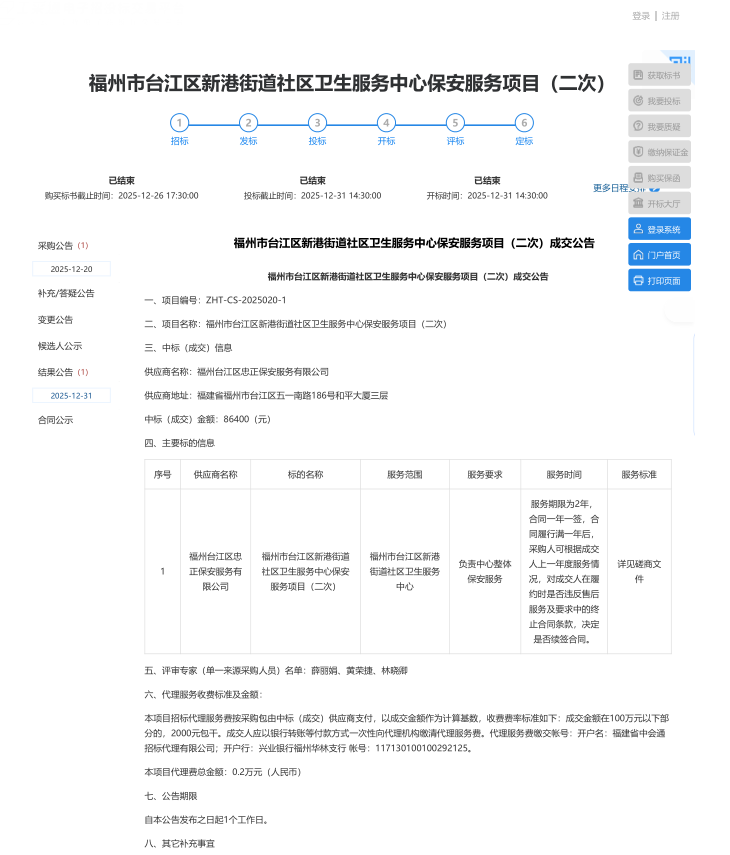Open the 采购公告 section in sidebar
The image size is (730, 855).
56,245
